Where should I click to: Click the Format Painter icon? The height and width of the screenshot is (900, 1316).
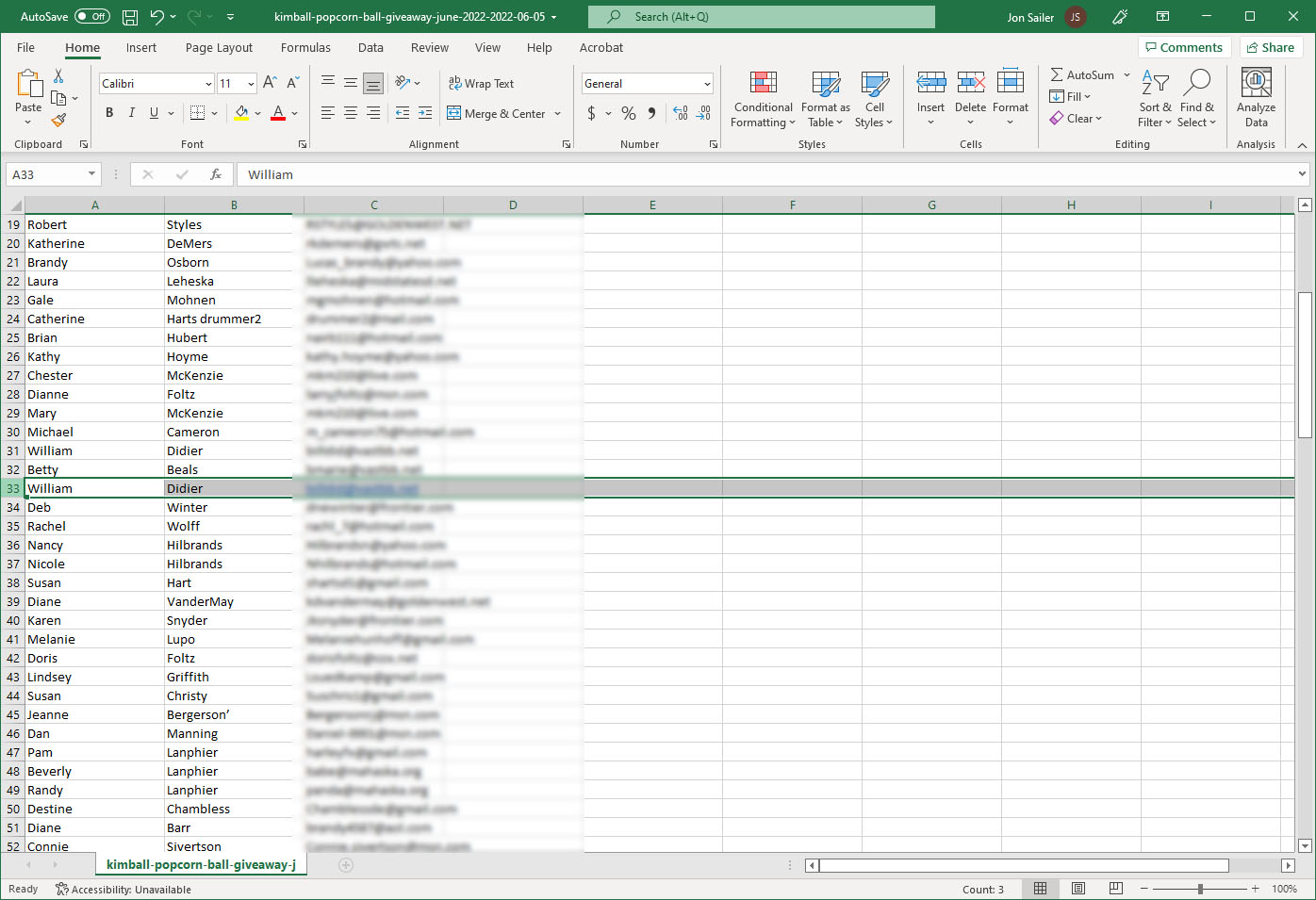tap(58, 121)
